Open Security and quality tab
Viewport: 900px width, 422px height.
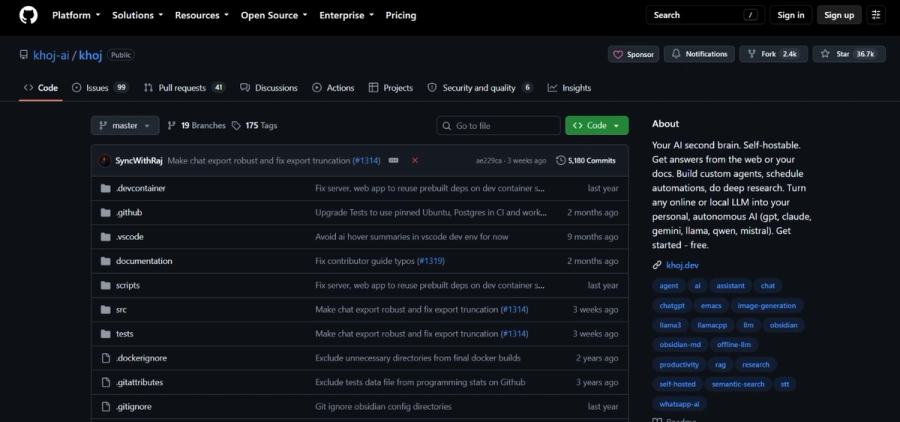coord(480,88)
